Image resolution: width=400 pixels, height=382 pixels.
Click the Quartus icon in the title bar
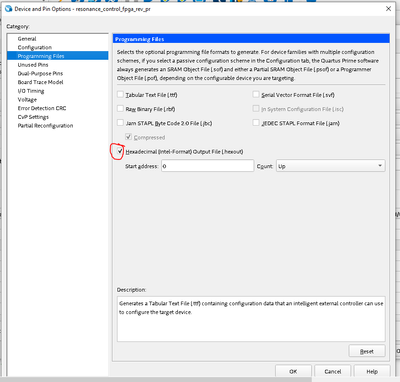click(x=8, y=8)
